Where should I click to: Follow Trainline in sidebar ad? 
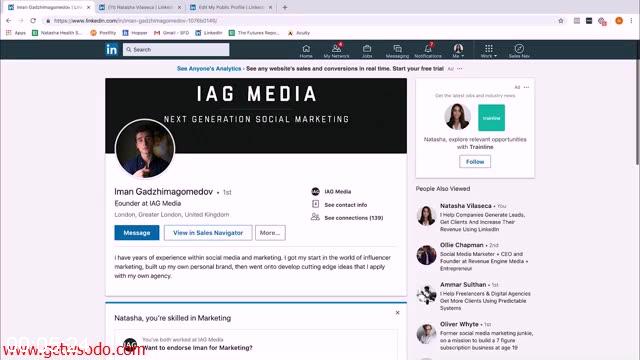pyautogui.click(x=475, y=162)
